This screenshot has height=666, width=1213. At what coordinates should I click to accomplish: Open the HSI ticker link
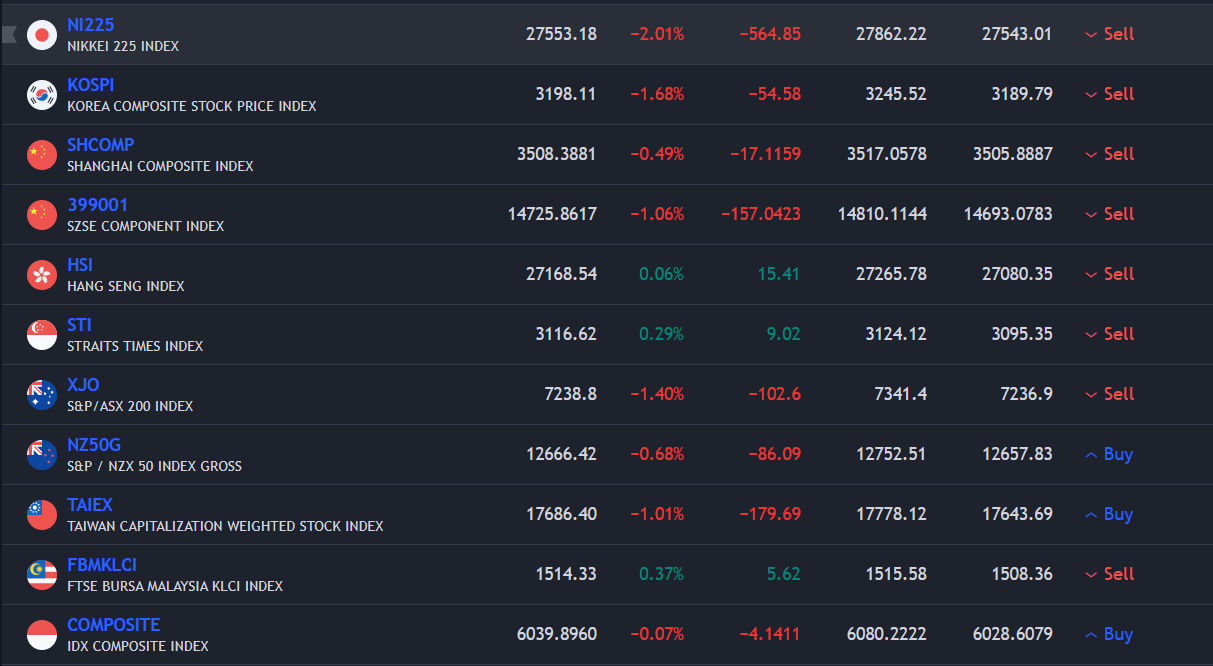[80, 265]
